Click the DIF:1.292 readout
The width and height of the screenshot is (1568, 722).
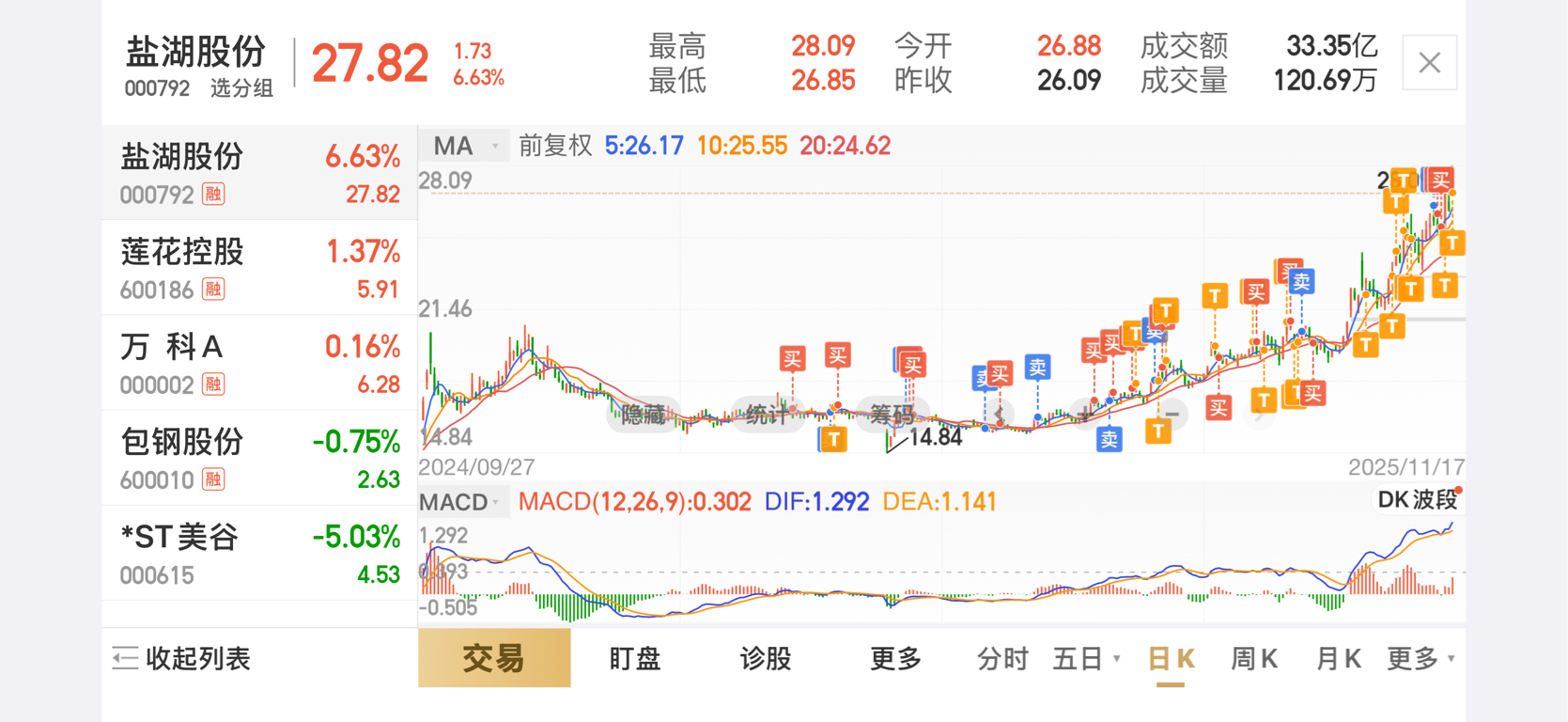click(816, 502)
